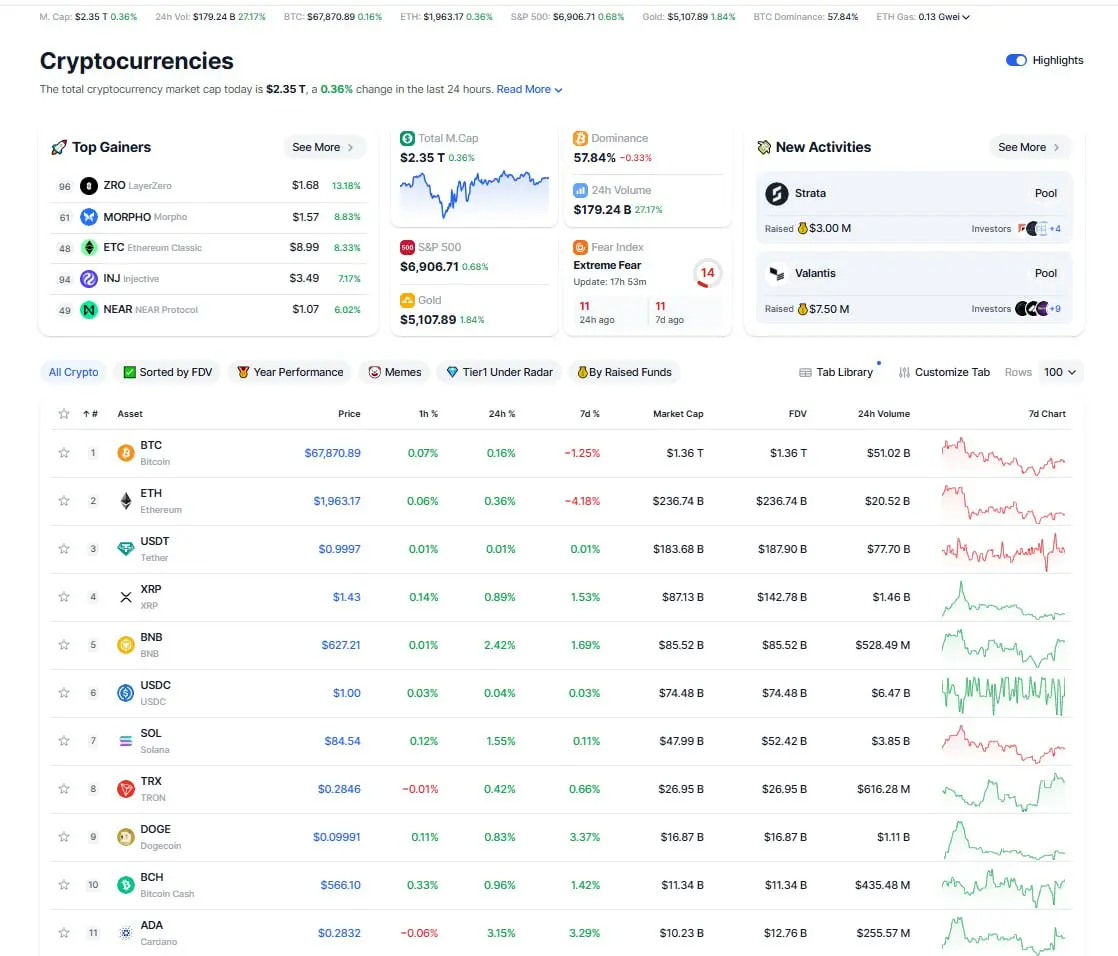This screenshot has height=956, width=1118.
Task: Open USDC 7d chart sparkline
Action: [1003, 694]
